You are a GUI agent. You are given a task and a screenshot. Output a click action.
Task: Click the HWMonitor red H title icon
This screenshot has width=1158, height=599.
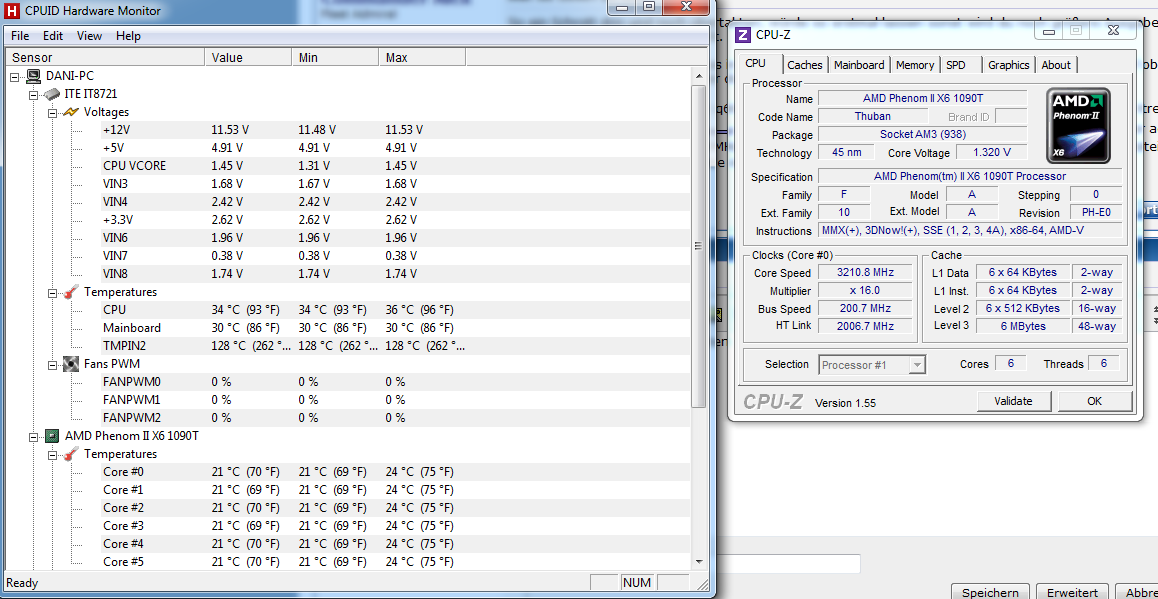pyautogui.click(x=11, y=11)
